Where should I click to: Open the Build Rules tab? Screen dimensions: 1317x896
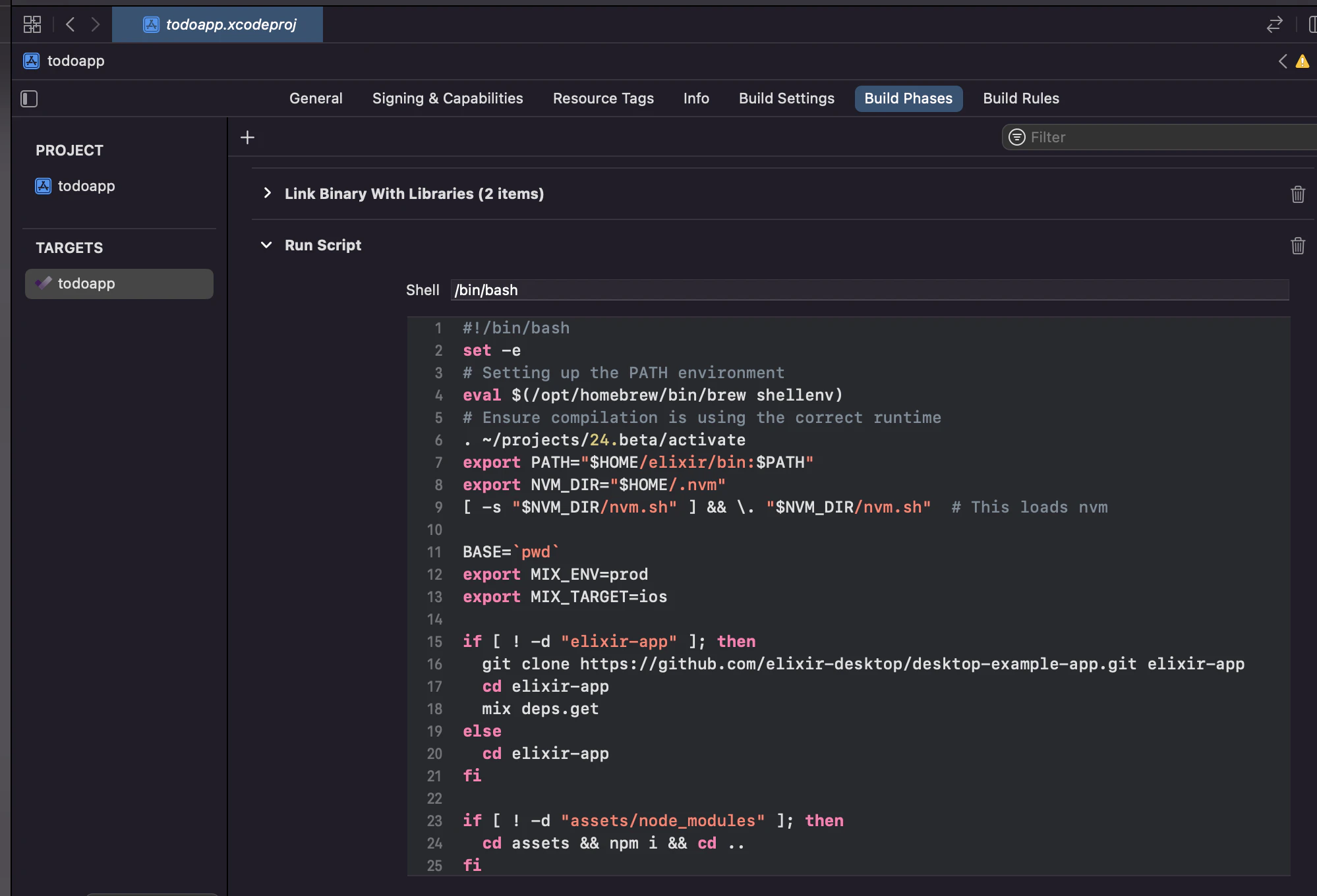pos(1021,98)
